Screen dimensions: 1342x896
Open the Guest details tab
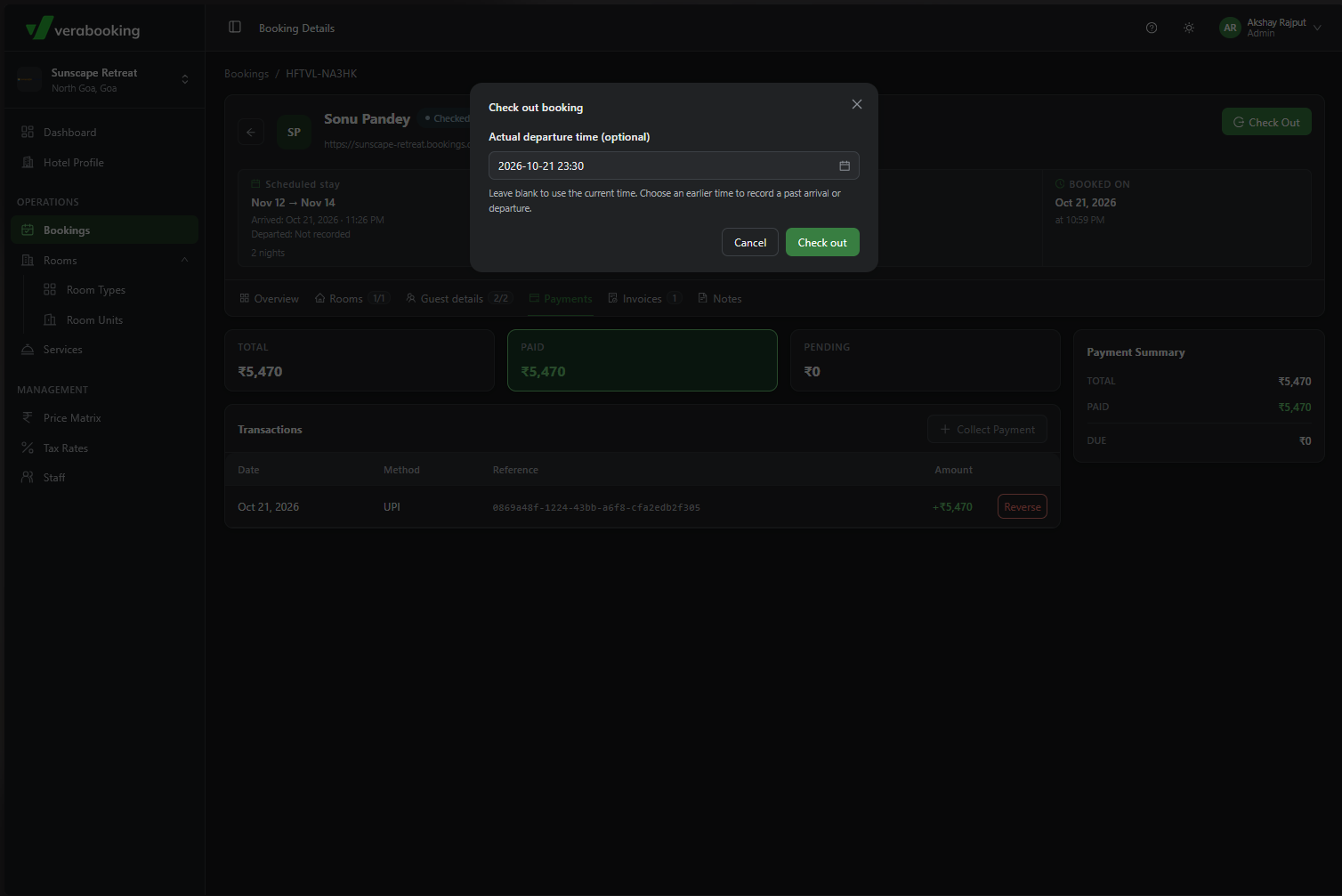[x=458, y=299]
